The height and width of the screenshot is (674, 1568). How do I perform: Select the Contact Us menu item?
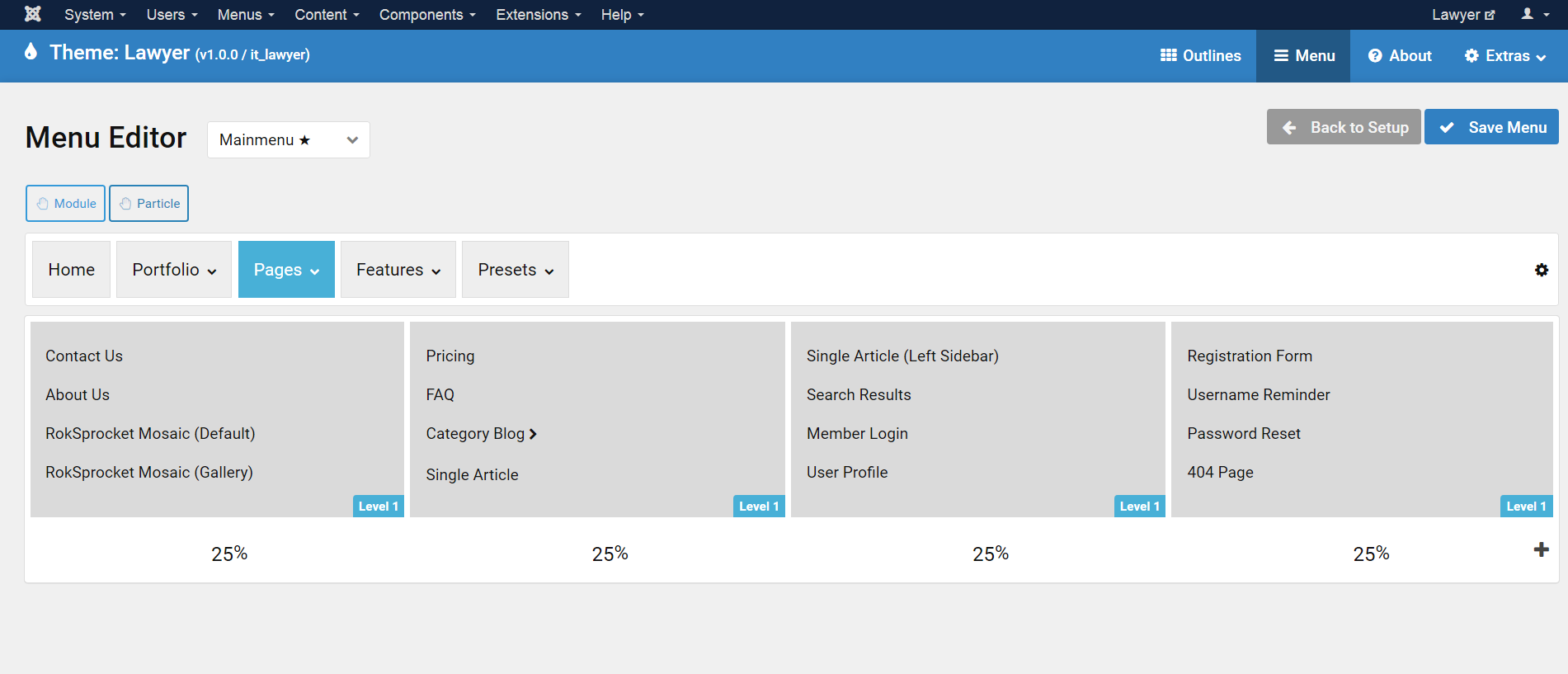point(84,356)
